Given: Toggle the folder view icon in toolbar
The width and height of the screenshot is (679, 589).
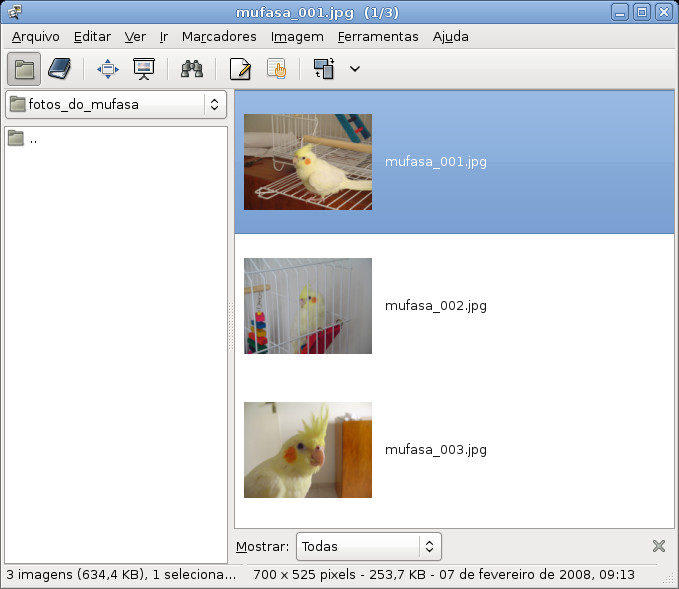Looking at the screenshot, I should coord(24,69).
